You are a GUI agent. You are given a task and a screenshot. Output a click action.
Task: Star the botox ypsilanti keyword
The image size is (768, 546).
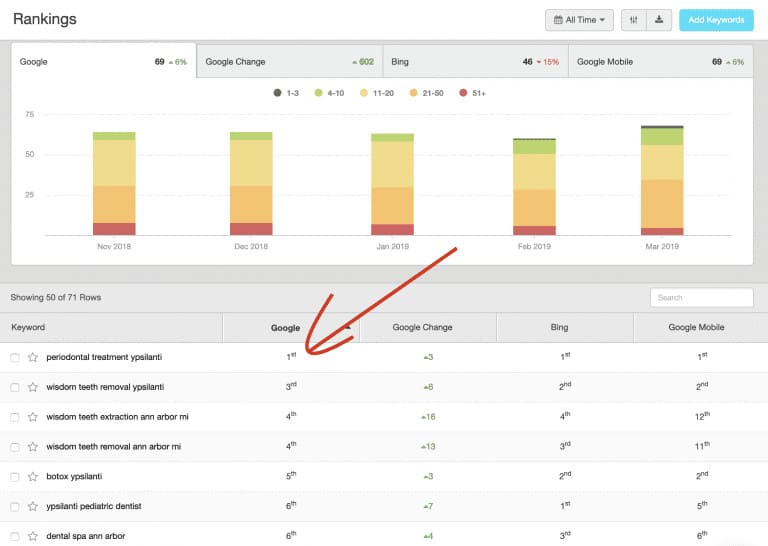click(x=33, y=476)
